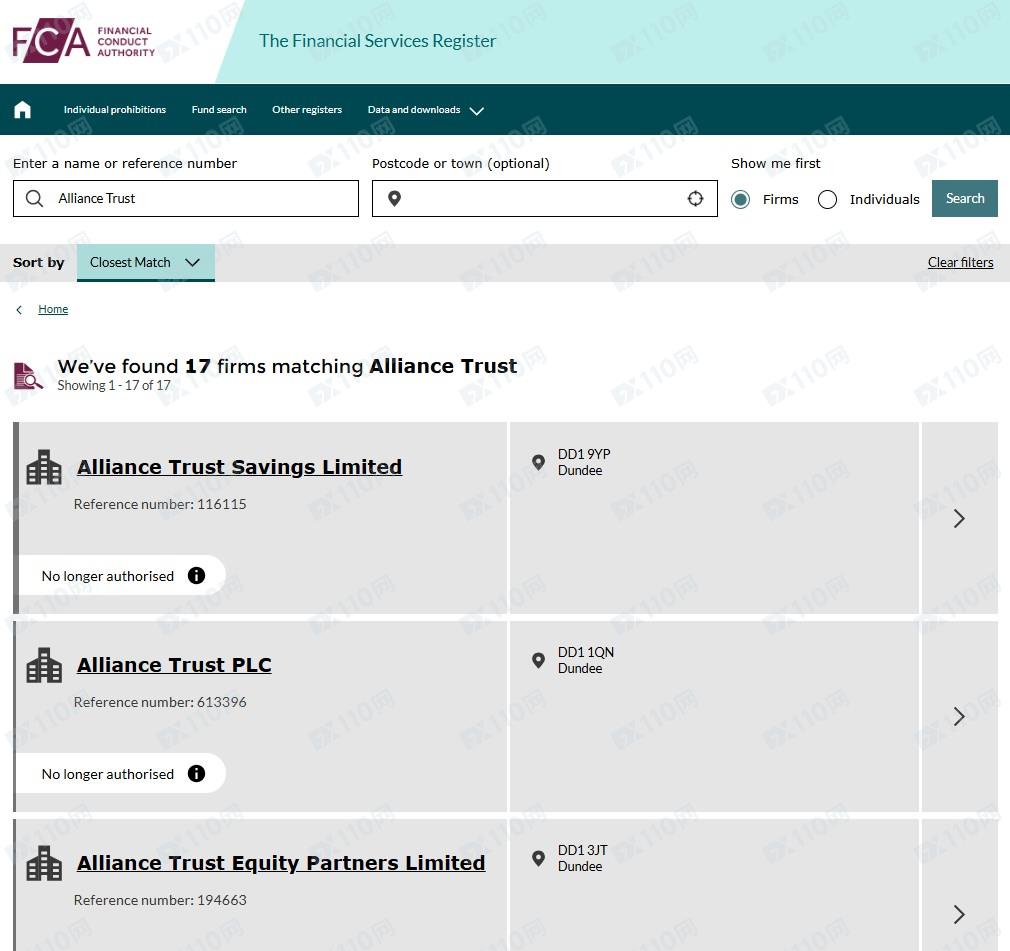
Task: Open Alliance Trust PLC link
Action: [174, 664]
